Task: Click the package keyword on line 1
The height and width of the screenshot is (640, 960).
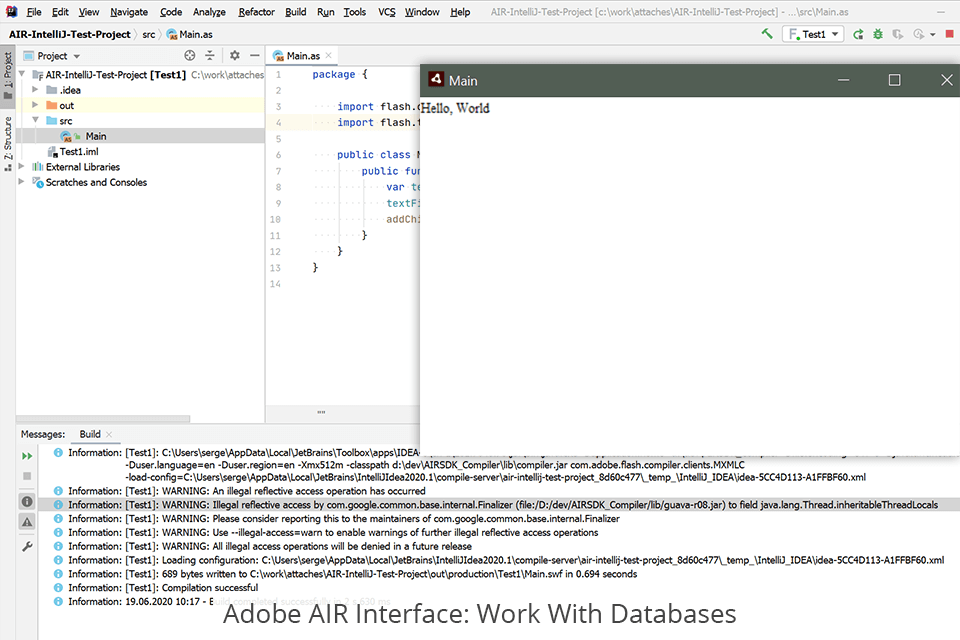Action: pos(334,74)
